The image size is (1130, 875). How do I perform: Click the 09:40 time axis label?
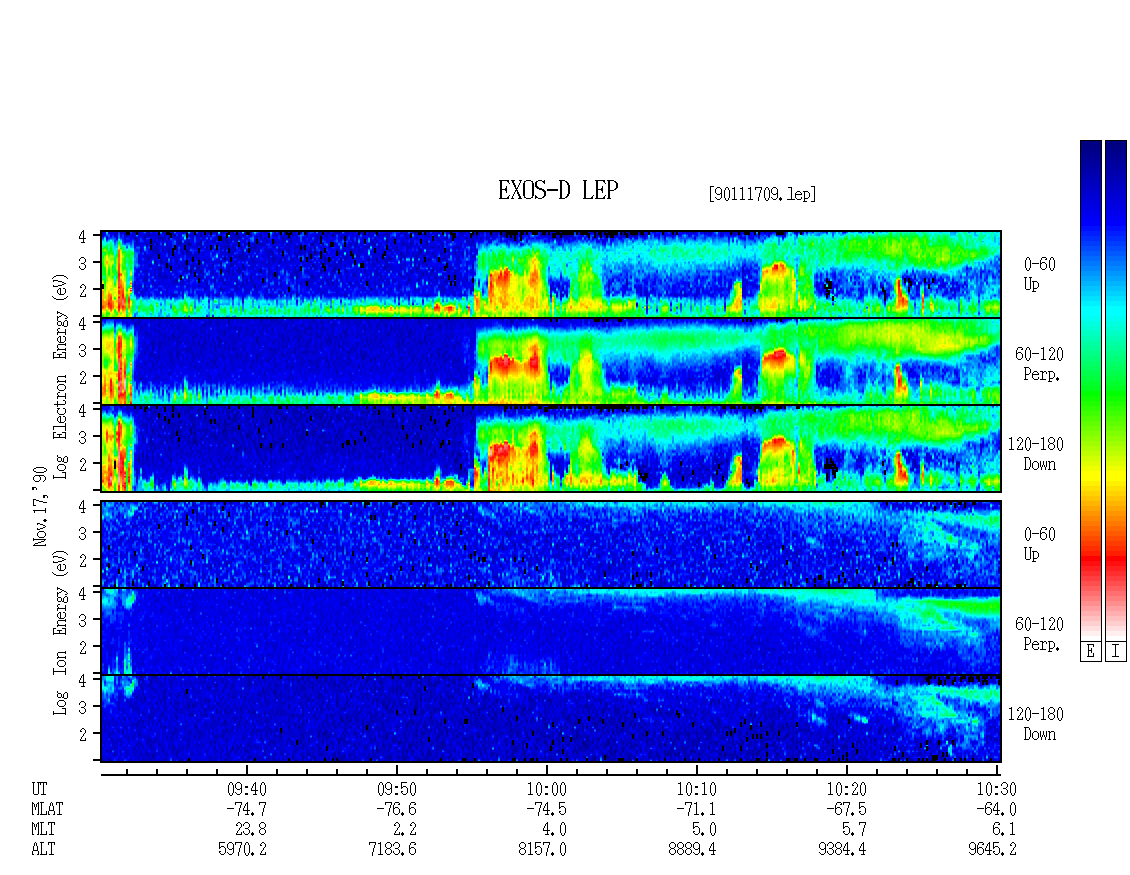point(246,789)
